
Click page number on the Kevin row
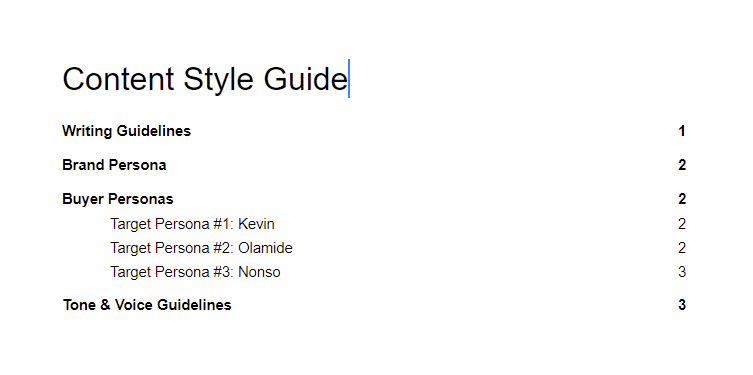click(x=682, y=224)
